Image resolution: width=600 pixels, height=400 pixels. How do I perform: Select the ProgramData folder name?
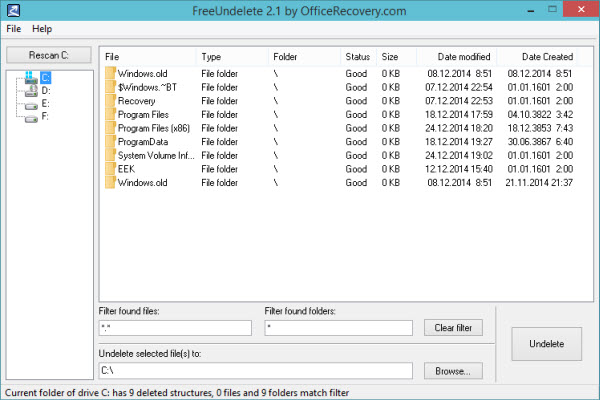[143, 142]
